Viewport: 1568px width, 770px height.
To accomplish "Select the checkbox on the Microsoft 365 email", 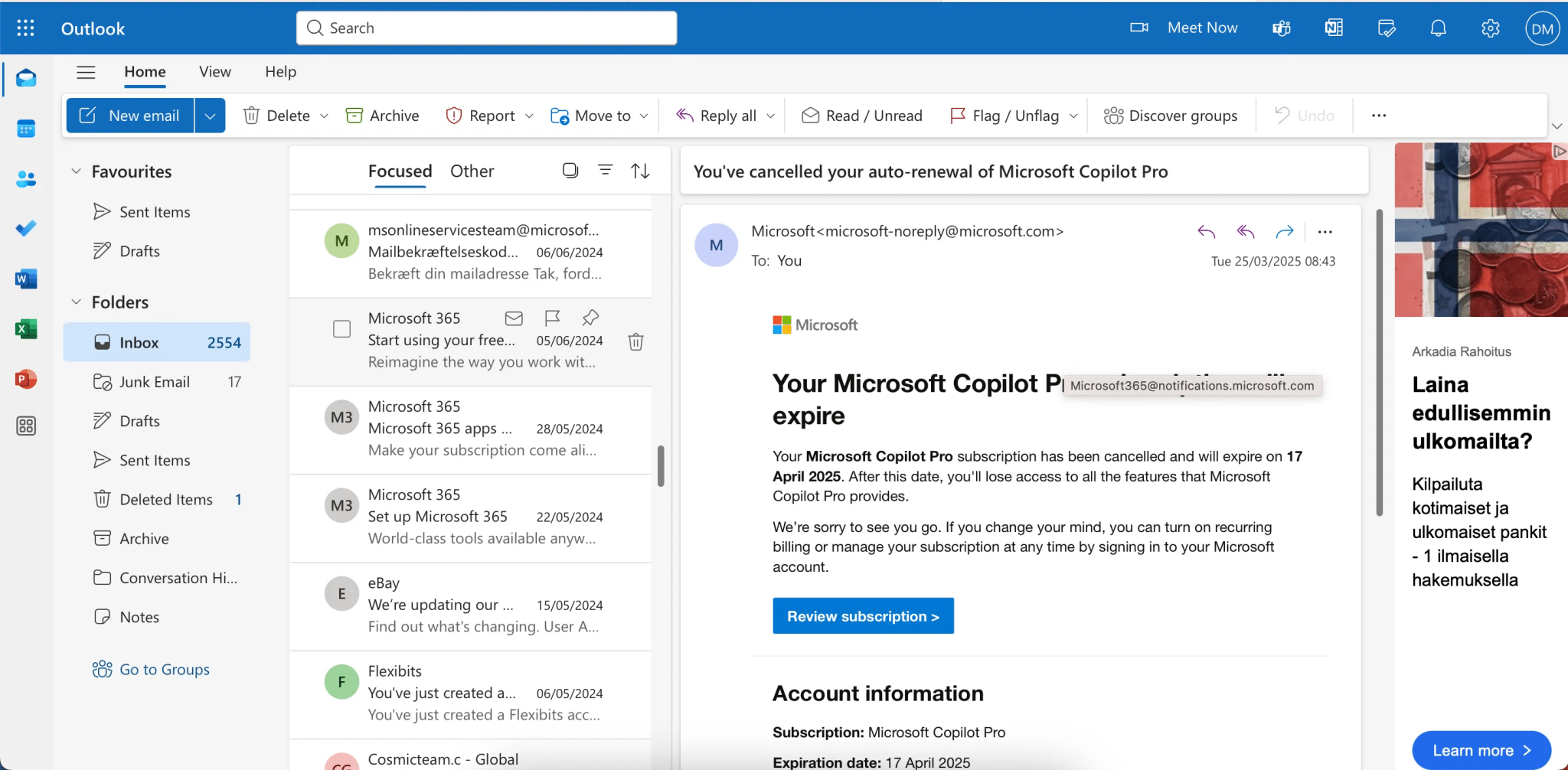I will click(x=340, y=328).
